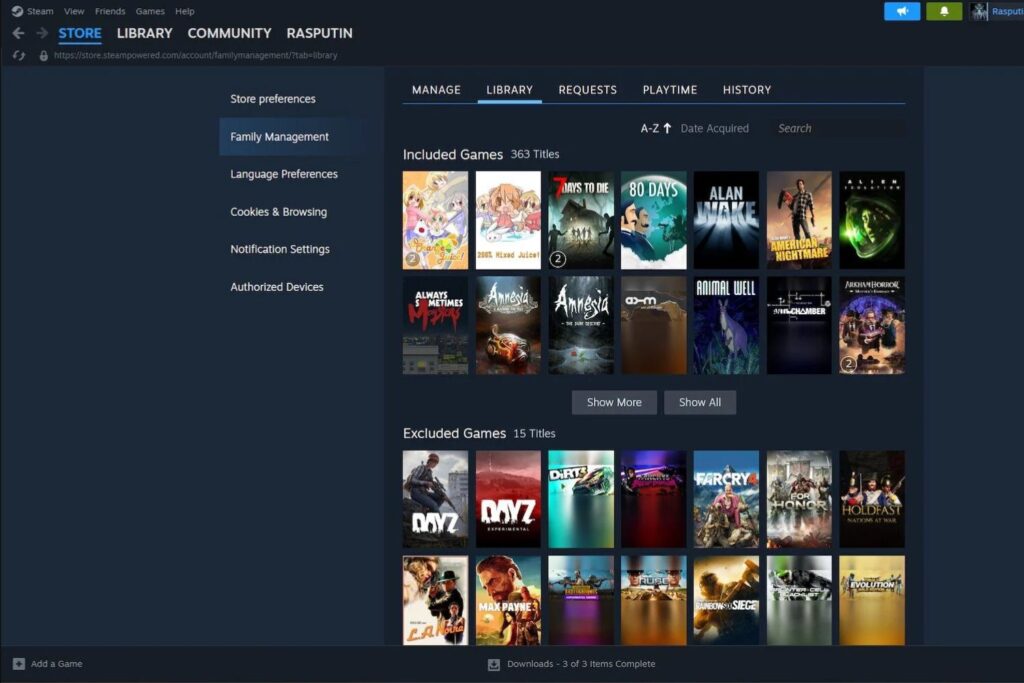The height and width of the screenshot is (683, 1024).
Task: Switch to the PLAYTIME tab
Action: (669, 90)
